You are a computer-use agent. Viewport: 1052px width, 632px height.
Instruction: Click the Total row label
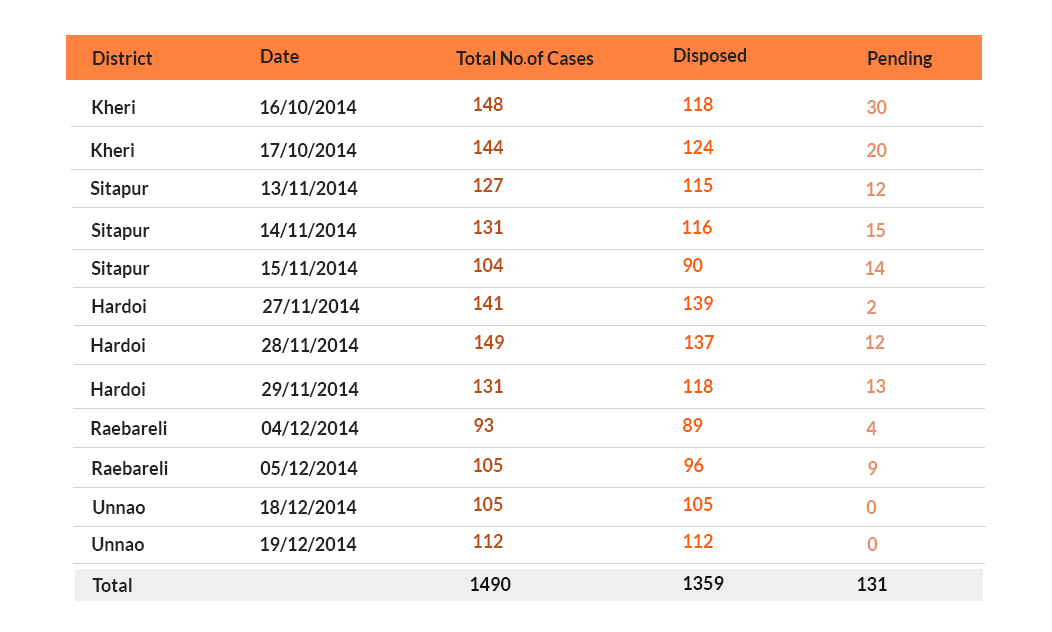click(112, 585)
